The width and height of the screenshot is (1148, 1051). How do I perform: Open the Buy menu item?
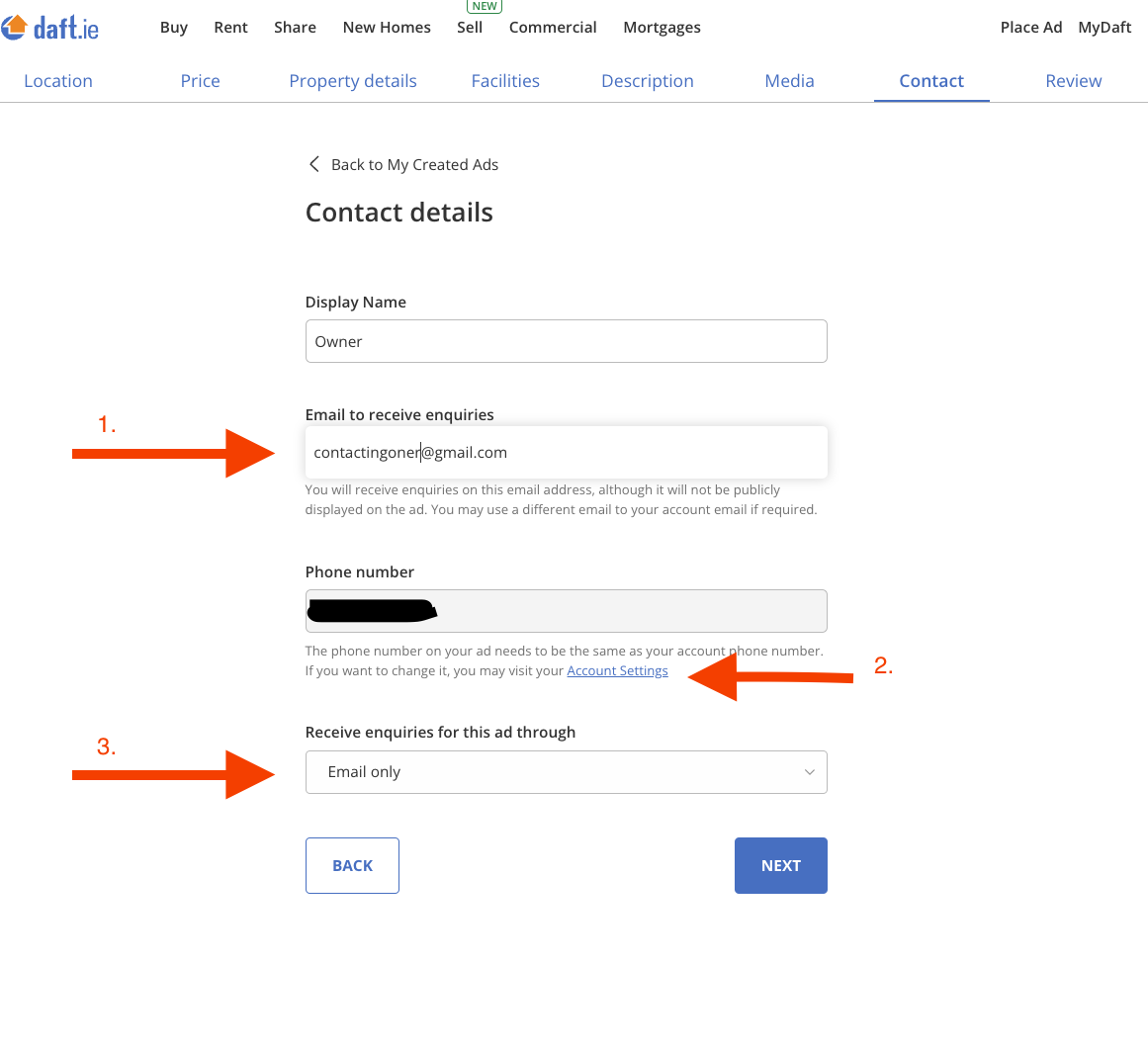[173, 27]
